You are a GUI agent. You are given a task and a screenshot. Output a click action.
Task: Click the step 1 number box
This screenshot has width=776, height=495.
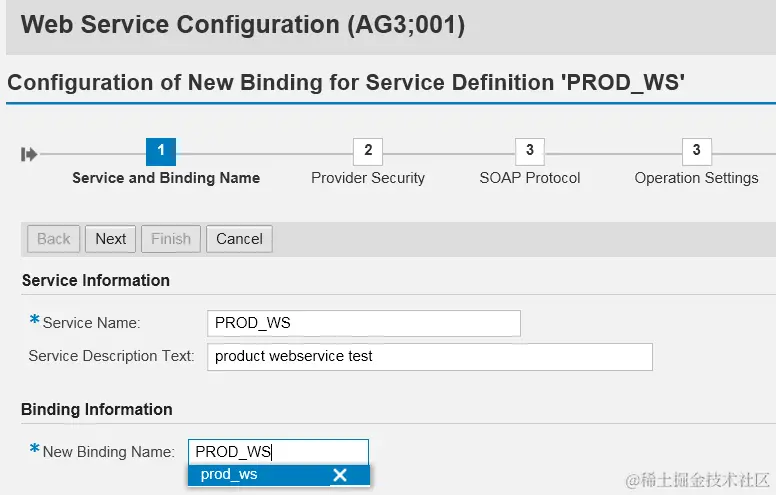coord(161,151)
